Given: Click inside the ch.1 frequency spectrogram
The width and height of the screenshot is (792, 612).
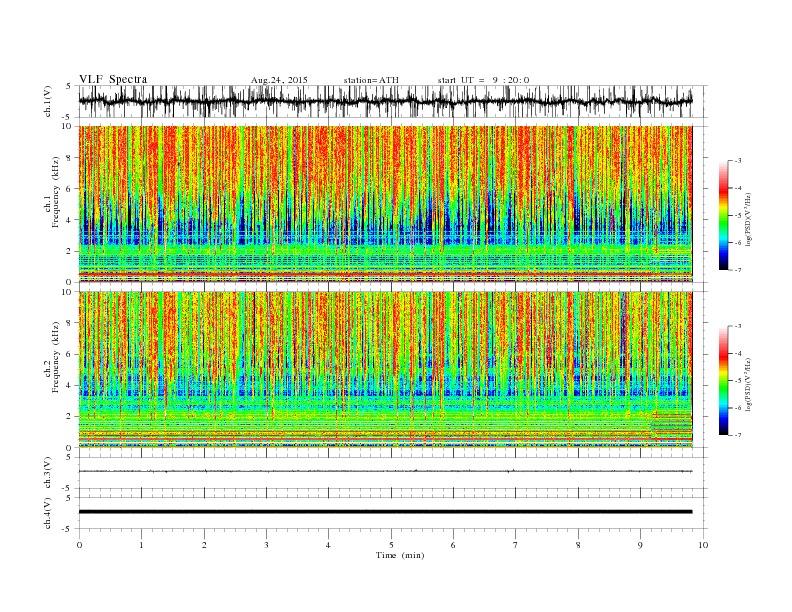Looking at the screenshot, I should pos(385,204).
